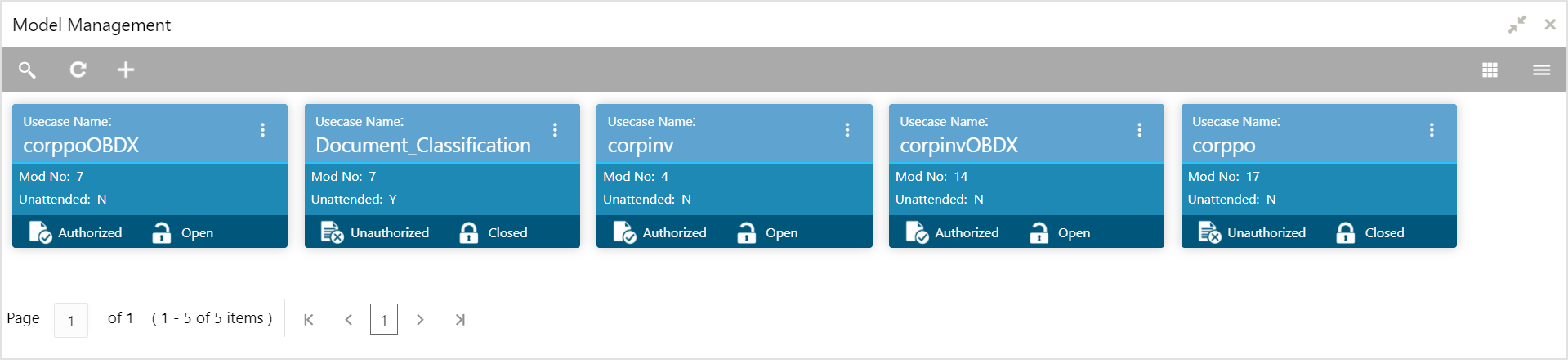Go to the previous page
This screenshot has height=360, width=1568.
[x=349, y=320]
